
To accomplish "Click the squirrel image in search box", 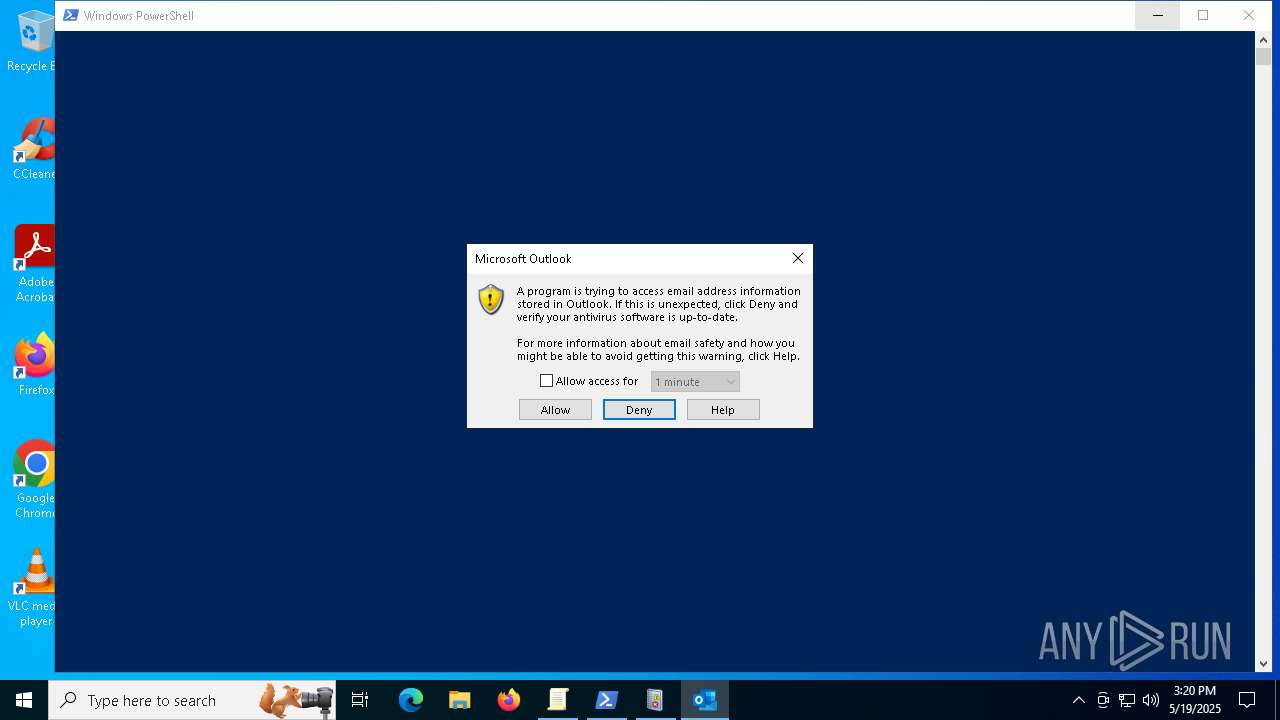I will [296, 700].
